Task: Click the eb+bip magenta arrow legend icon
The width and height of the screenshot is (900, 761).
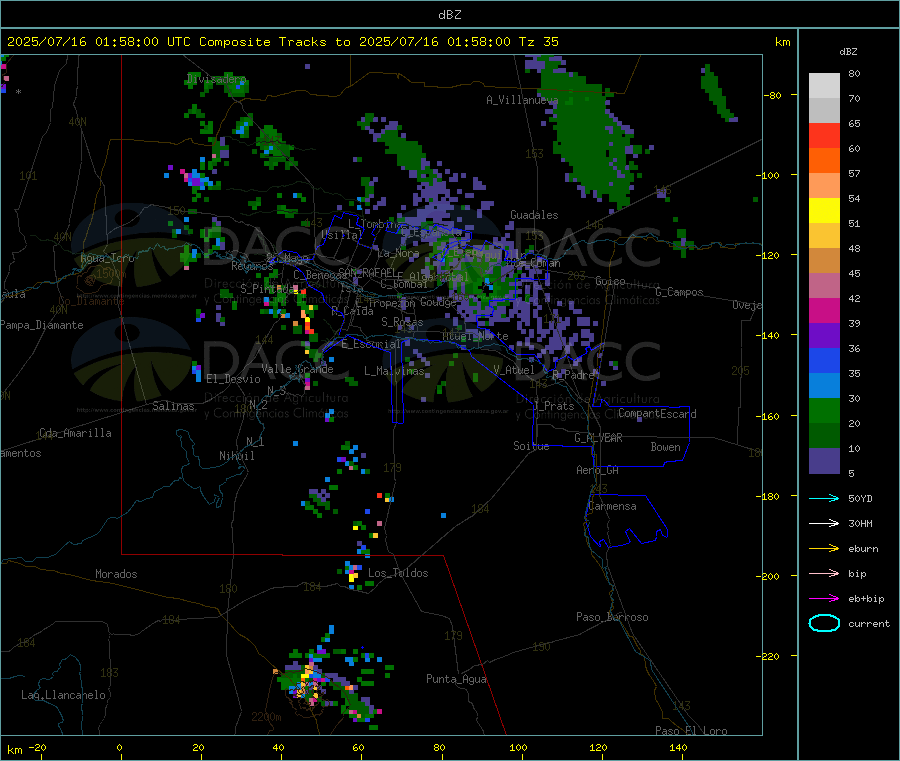Action: 824,598
